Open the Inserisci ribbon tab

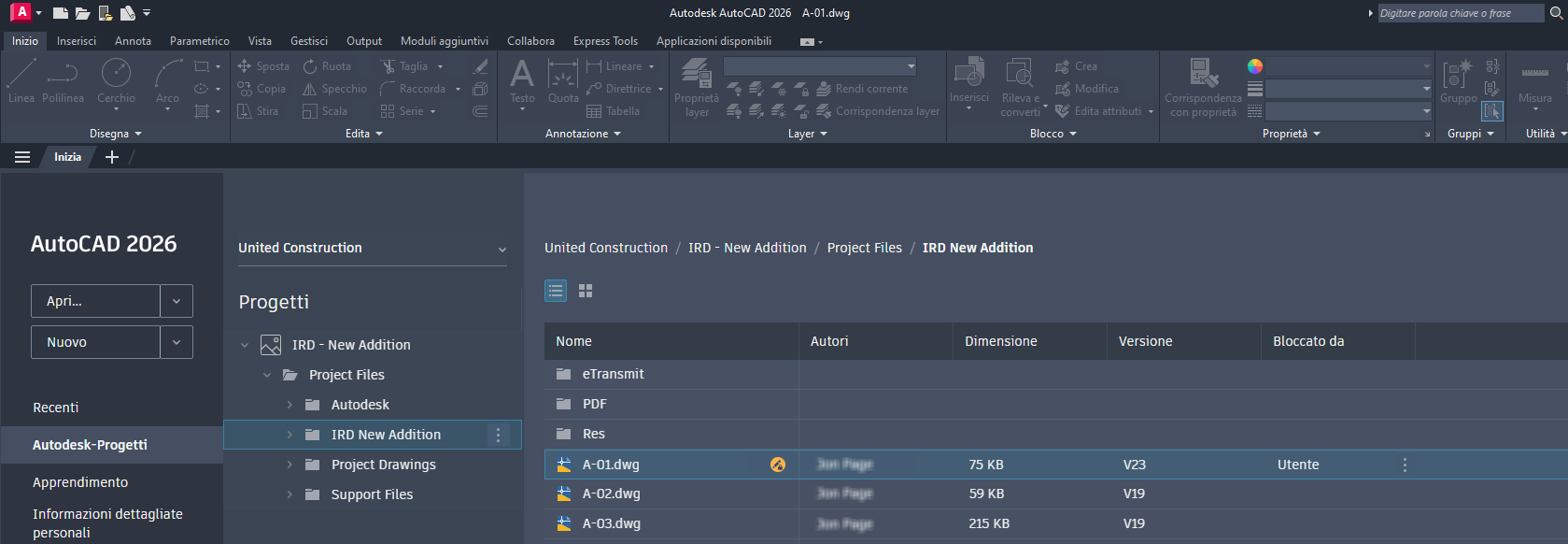[x=77, y=41]
